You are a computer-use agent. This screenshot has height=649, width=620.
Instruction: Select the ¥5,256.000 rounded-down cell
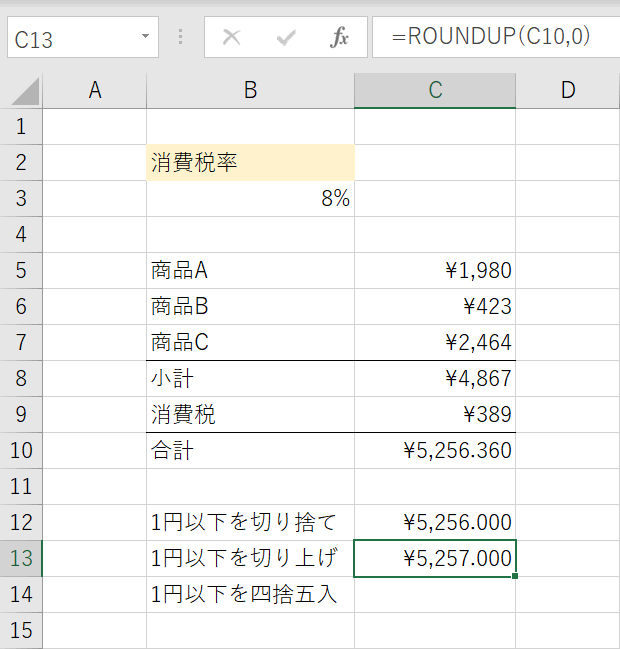pos(435,523)
